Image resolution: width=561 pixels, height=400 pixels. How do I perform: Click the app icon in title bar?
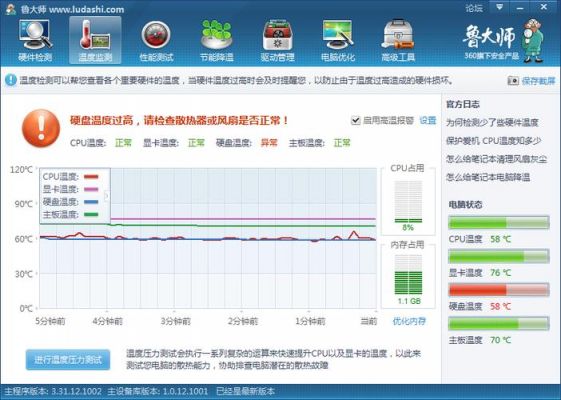(10, 9)
